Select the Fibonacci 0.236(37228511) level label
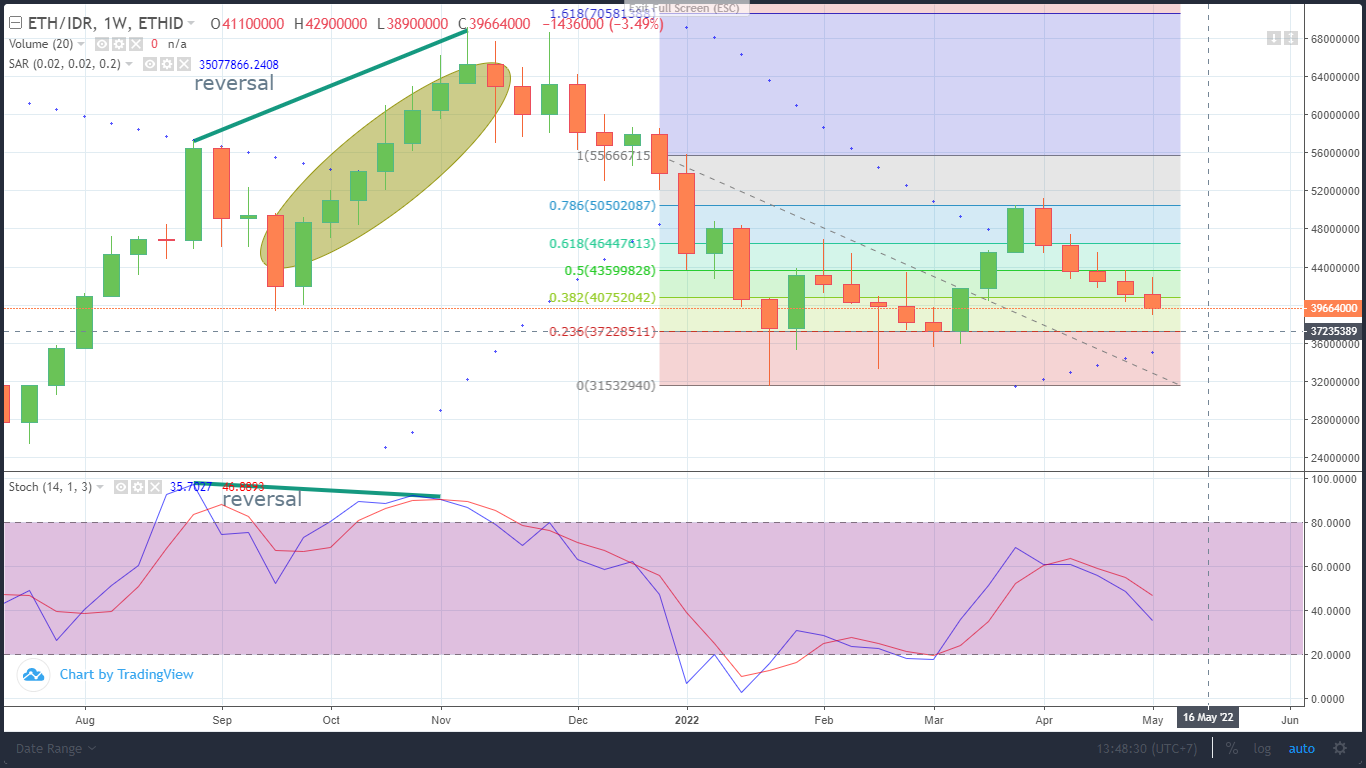Image resolution: width=1366 pixels, height=768 pixels. 602,332
